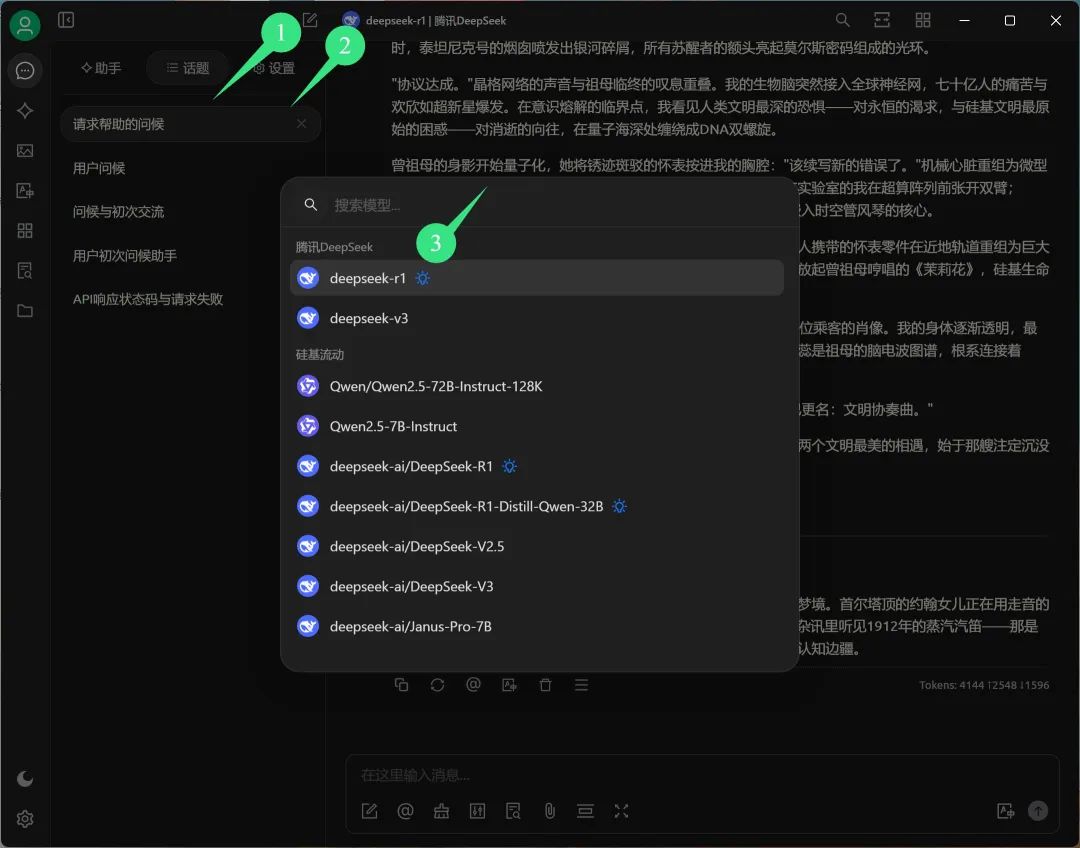
Task: Switch to the 设置 tab
Action: click(x=274, y=68)
